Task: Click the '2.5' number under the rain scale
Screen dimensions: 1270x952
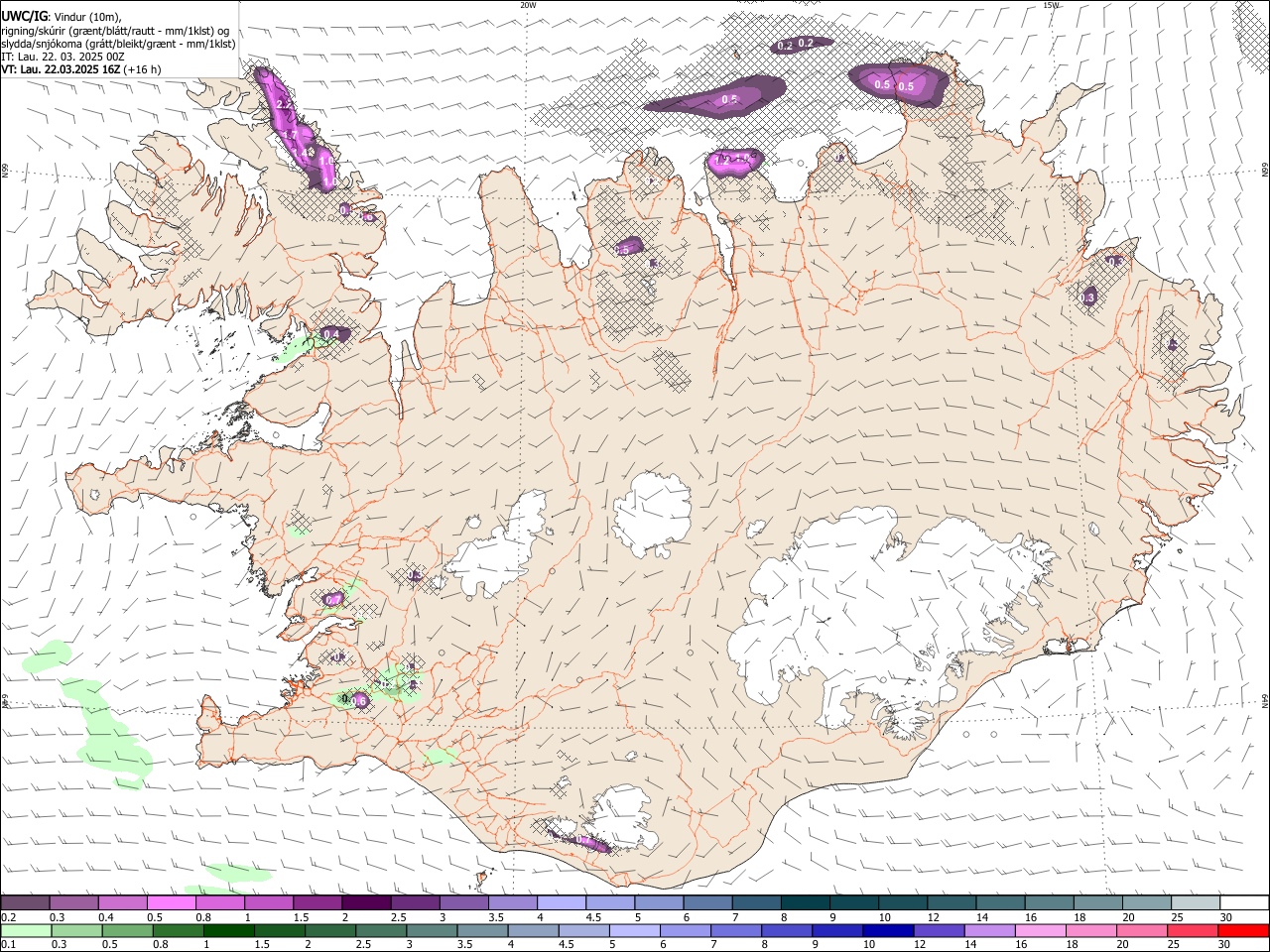Action: coord(363,944)
